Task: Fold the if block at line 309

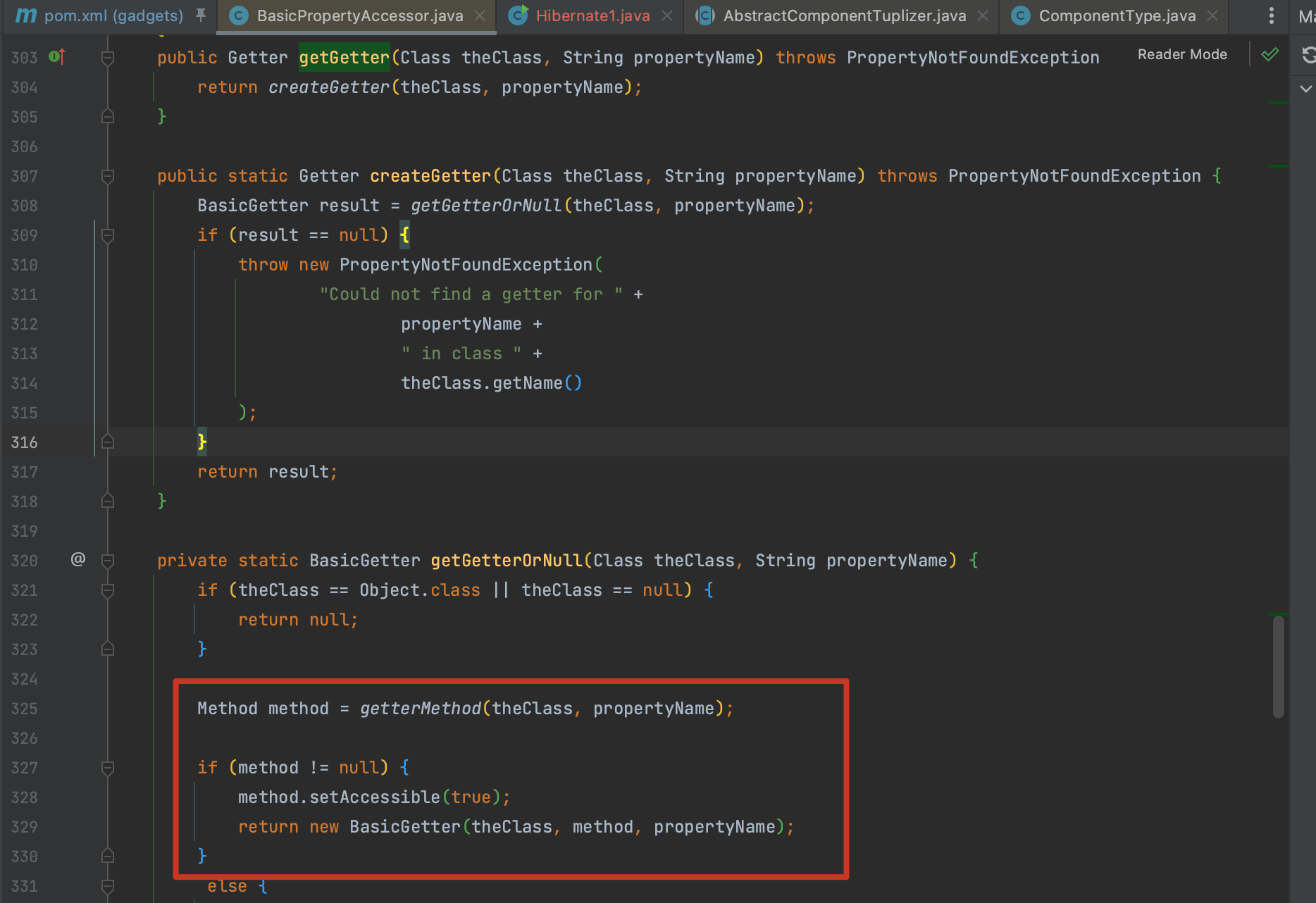Action: coord(108,235)
